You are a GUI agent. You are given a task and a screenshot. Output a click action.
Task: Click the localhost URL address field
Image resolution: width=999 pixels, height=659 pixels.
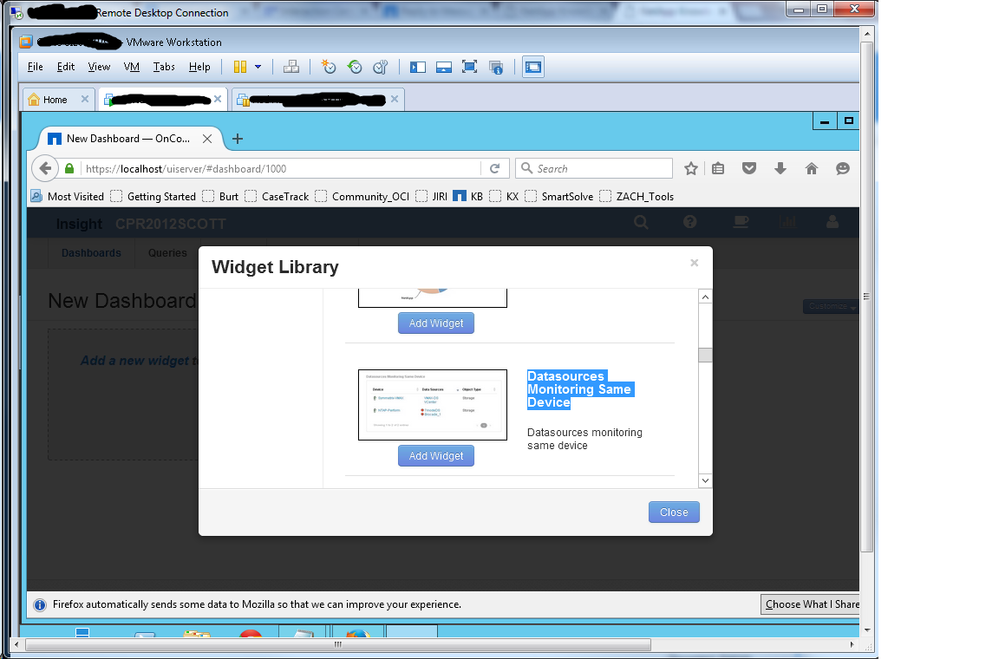pyautogui.click(x=280, y=169)
